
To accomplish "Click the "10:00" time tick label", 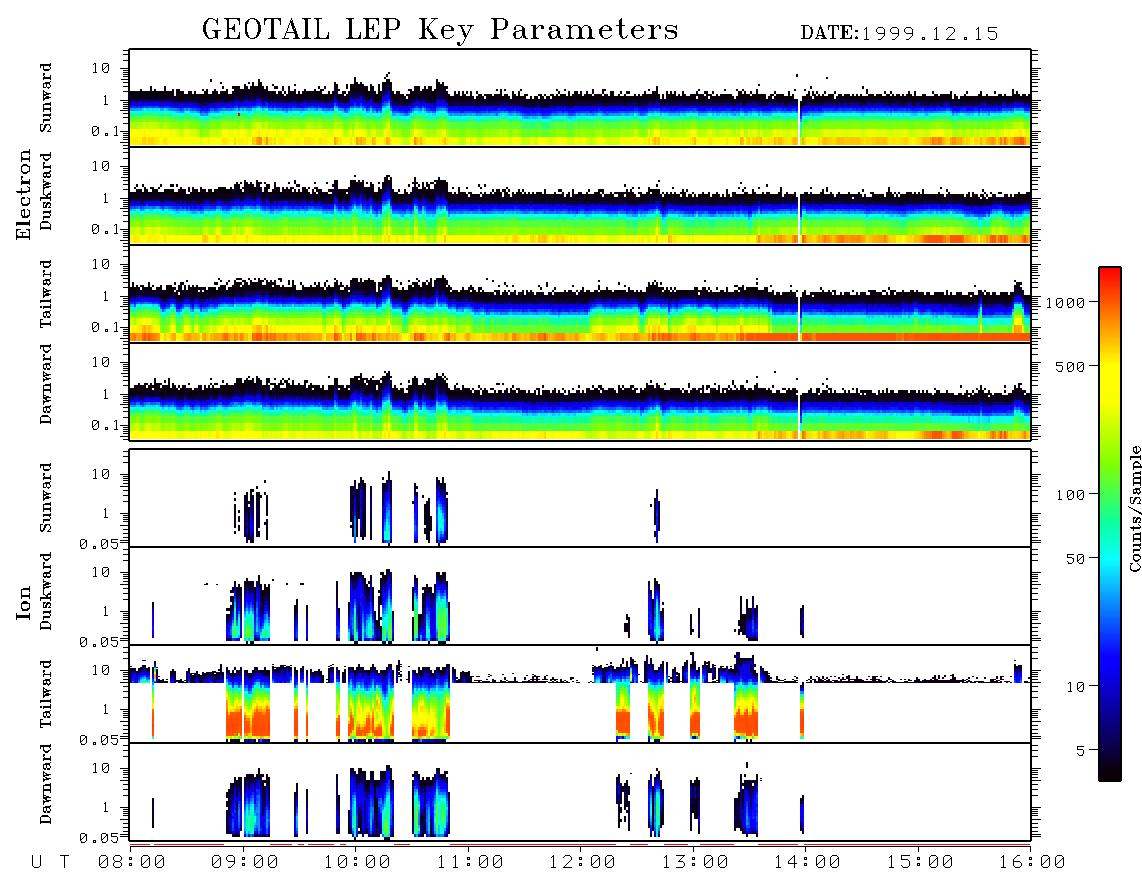I will [x=358, y=862].
